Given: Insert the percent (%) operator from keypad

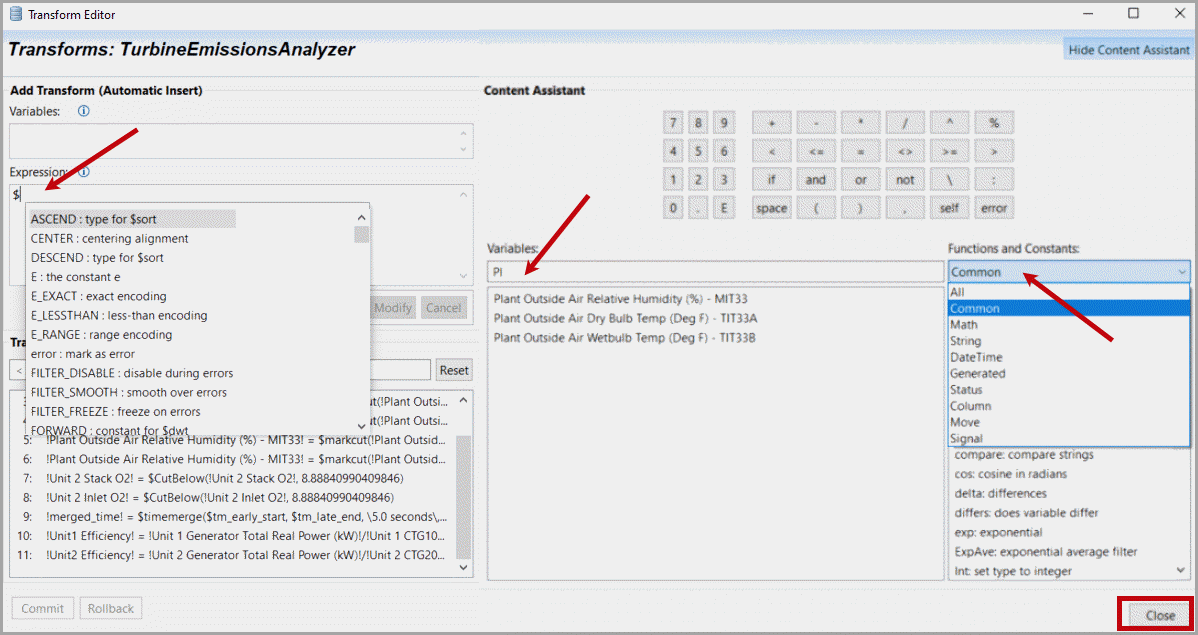Looking at the screenshot, I should click(993, 123).
